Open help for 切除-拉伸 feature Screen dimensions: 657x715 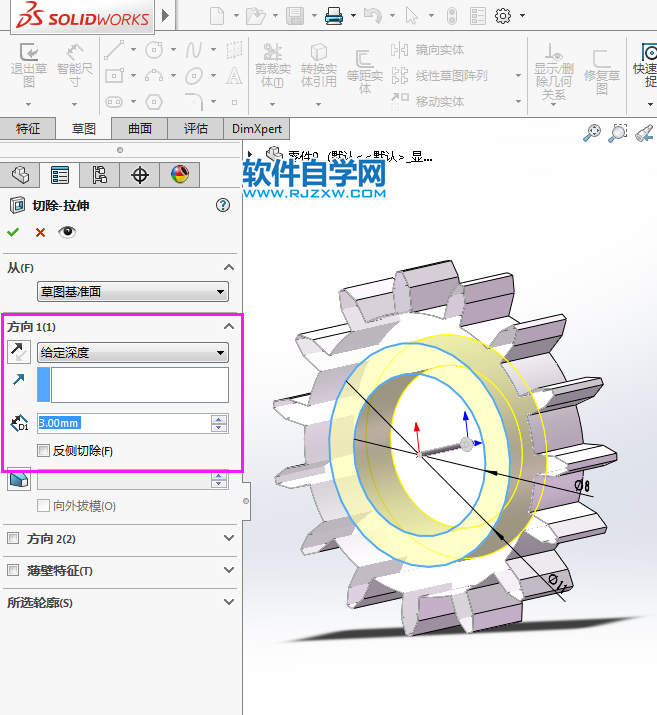click(222, 205)
